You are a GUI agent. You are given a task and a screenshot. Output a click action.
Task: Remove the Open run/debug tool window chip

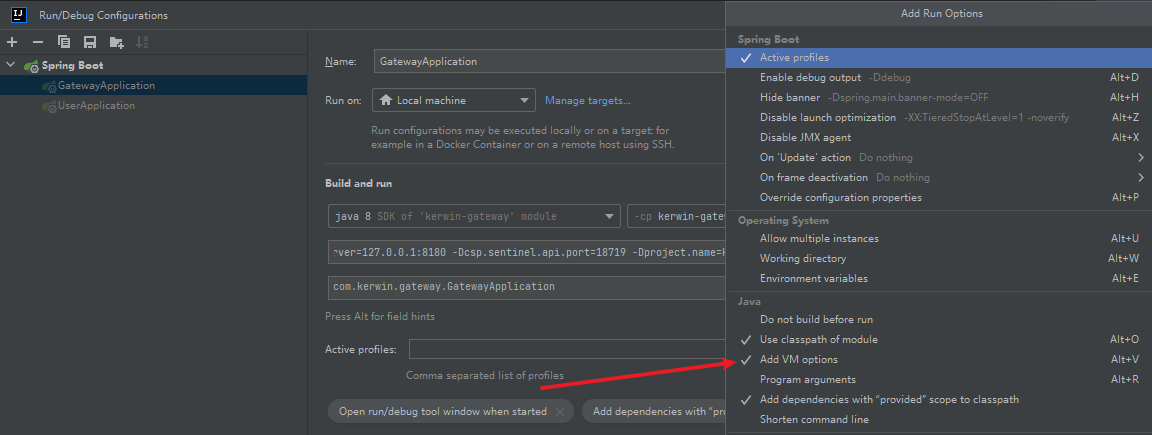coord(560,411)
